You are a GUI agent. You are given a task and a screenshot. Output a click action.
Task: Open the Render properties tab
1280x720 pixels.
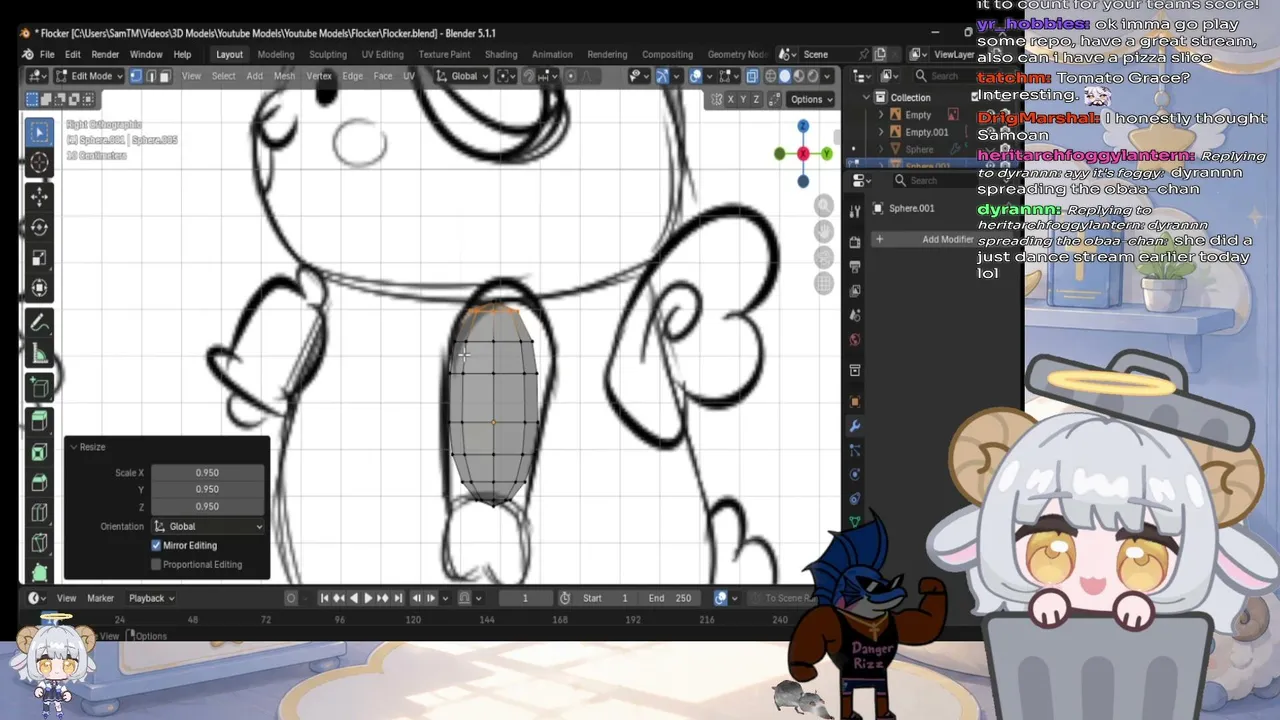(x=854, y=242)
